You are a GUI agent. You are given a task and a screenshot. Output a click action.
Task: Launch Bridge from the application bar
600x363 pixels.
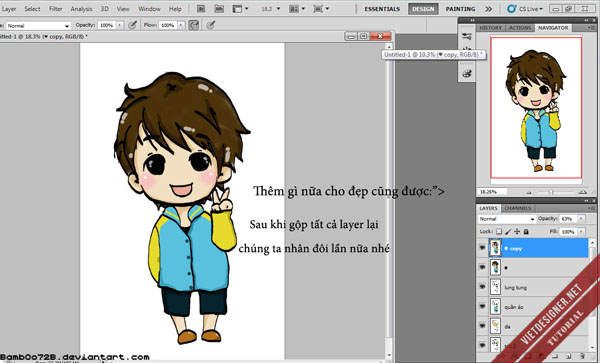point(201,8)
